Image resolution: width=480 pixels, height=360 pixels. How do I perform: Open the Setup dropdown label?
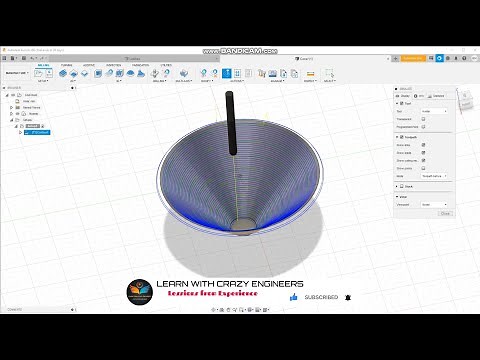point(43,81)
